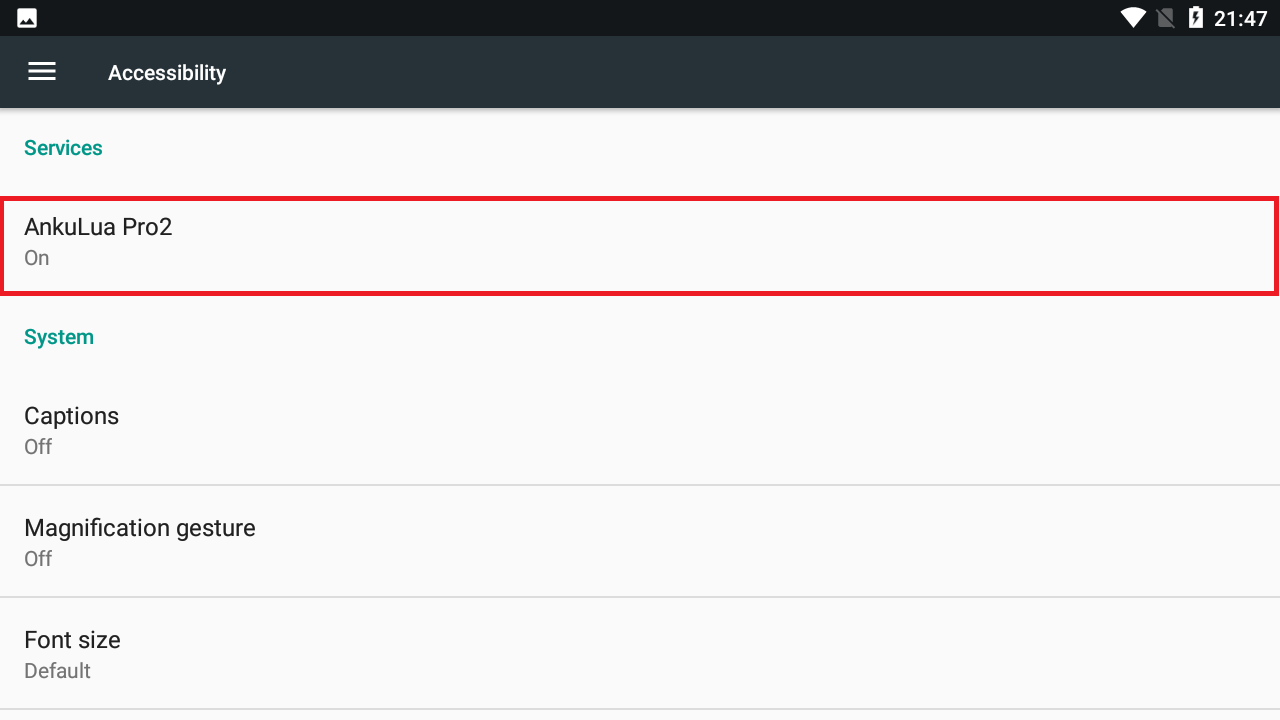The height and width of the screenshot is (720, 1280).
Task: Tap the 21:47 clock in status bar
Action: click(1240, 18)
